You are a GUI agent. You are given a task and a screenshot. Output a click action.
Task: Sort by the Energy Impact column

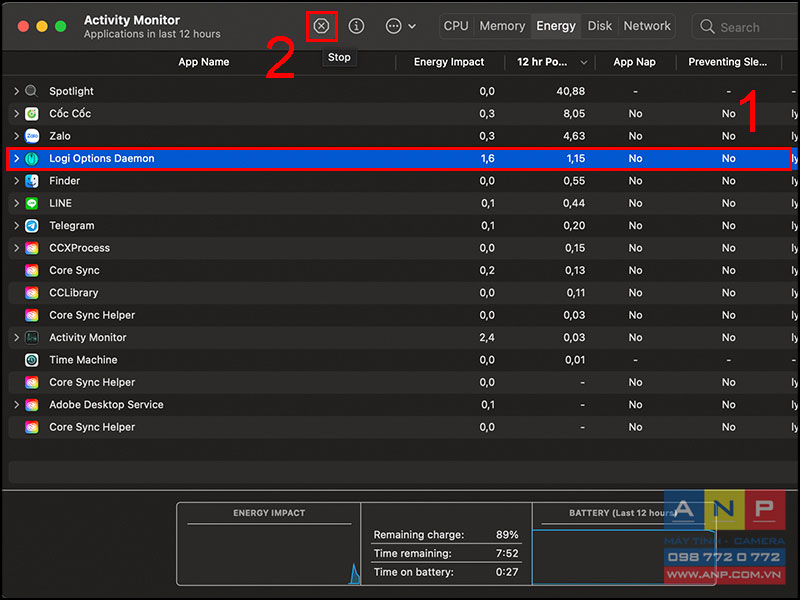pos(449,62)
